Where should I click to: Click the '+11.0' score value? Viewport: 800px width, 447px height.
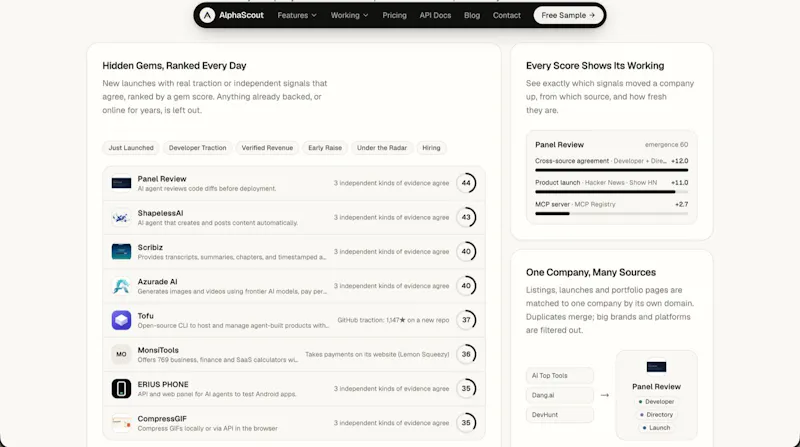coord(680,183)
